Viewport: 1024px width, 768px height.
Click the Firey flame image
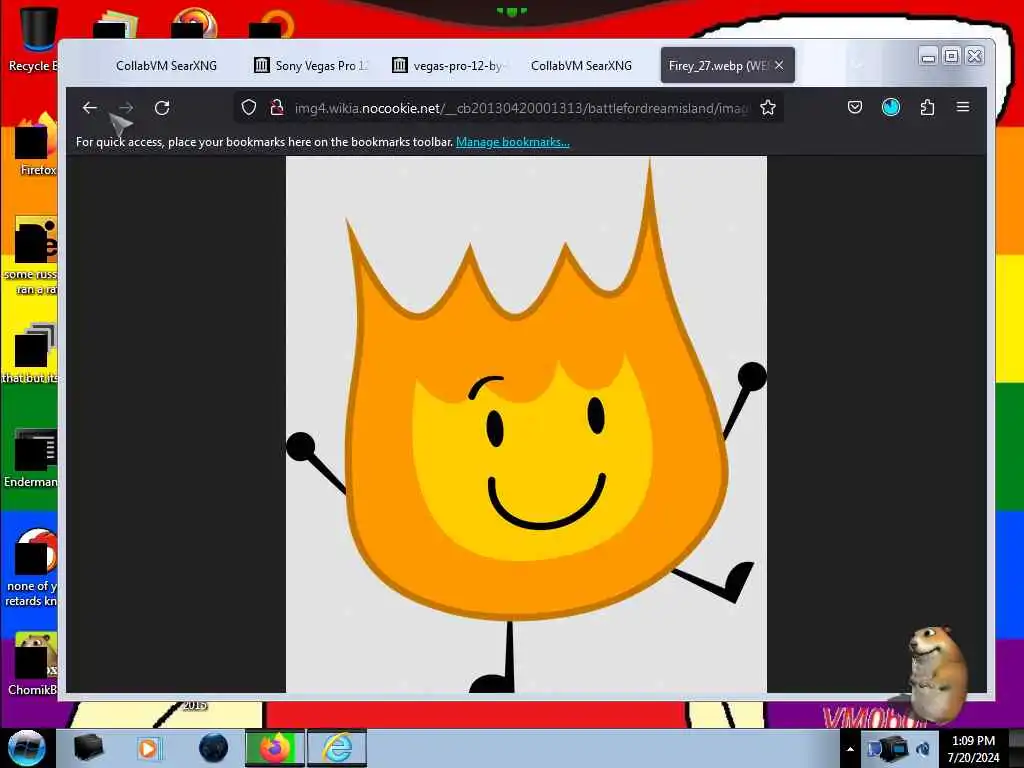pyautogui.click(x=526, y=424)
